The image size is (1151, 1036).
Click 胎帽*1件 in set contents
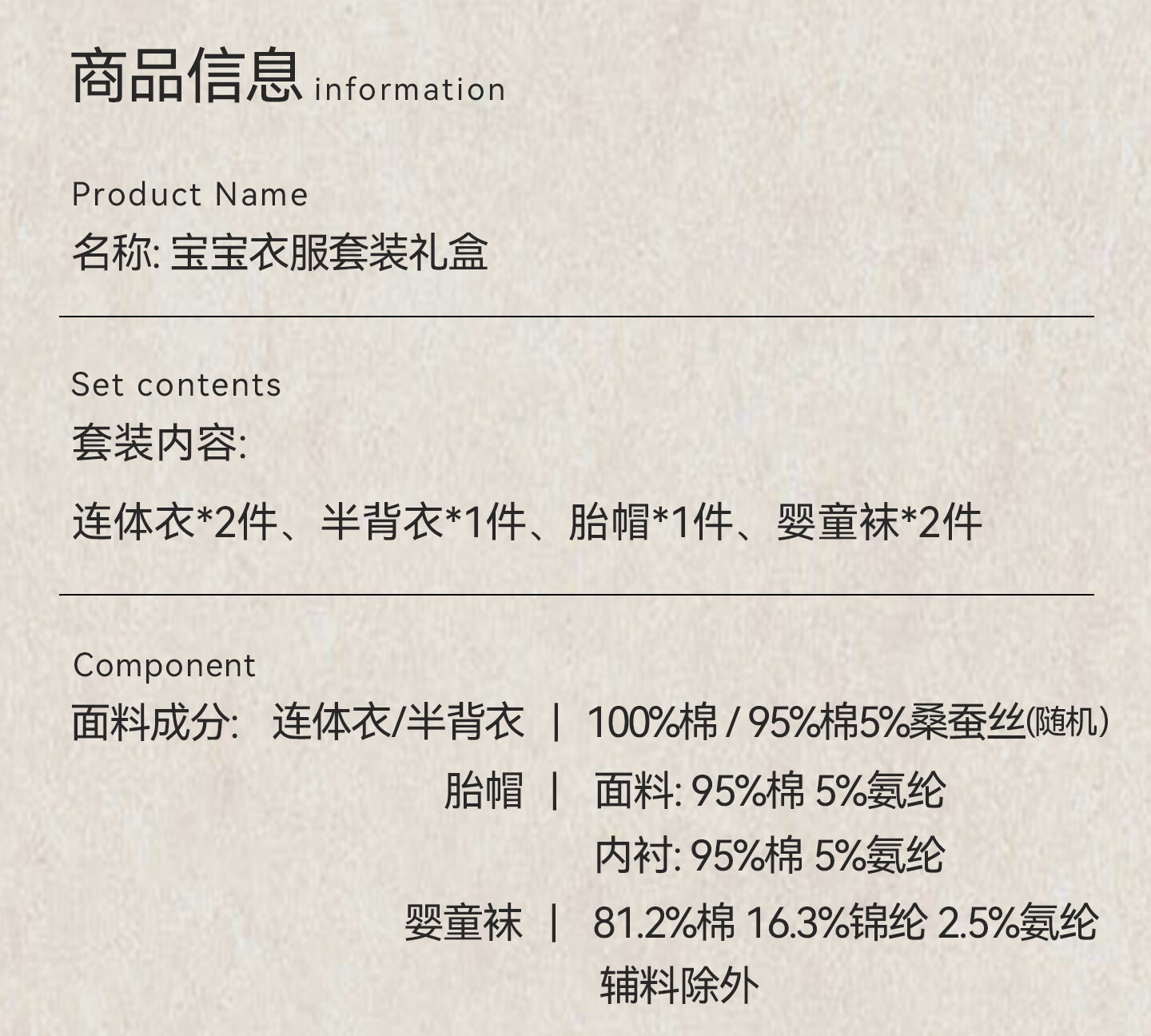click(651, 523)
